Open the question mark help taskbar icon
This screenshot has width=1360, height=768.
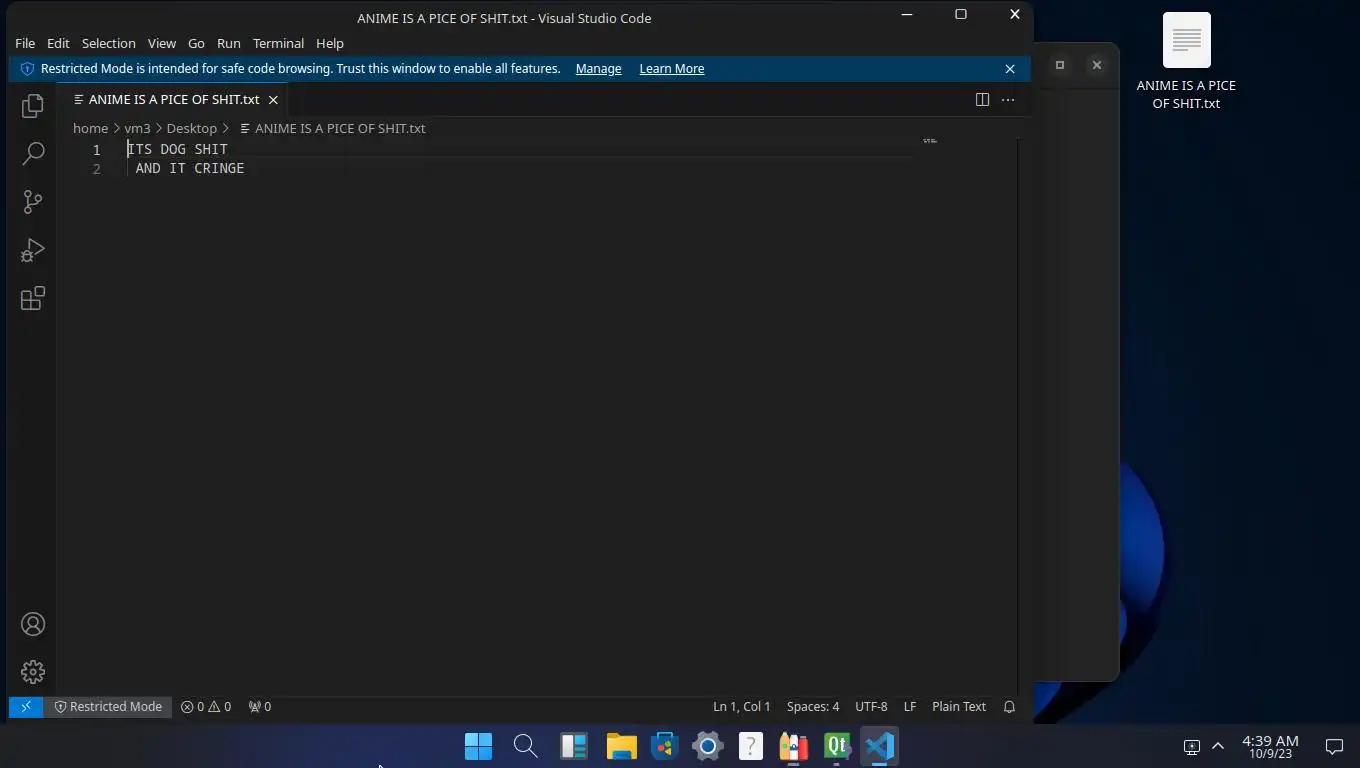(750, 746)
